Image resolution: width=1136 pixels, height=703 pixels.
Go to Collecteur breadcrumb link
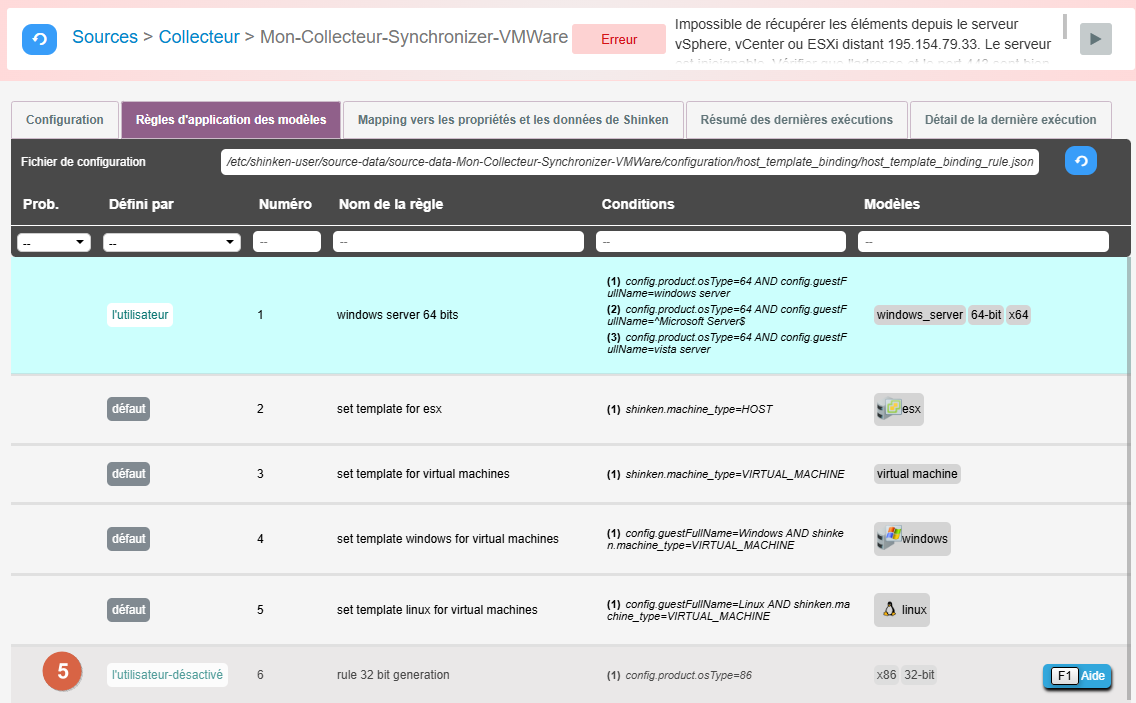pyautogui.click(x=199, y=37)
